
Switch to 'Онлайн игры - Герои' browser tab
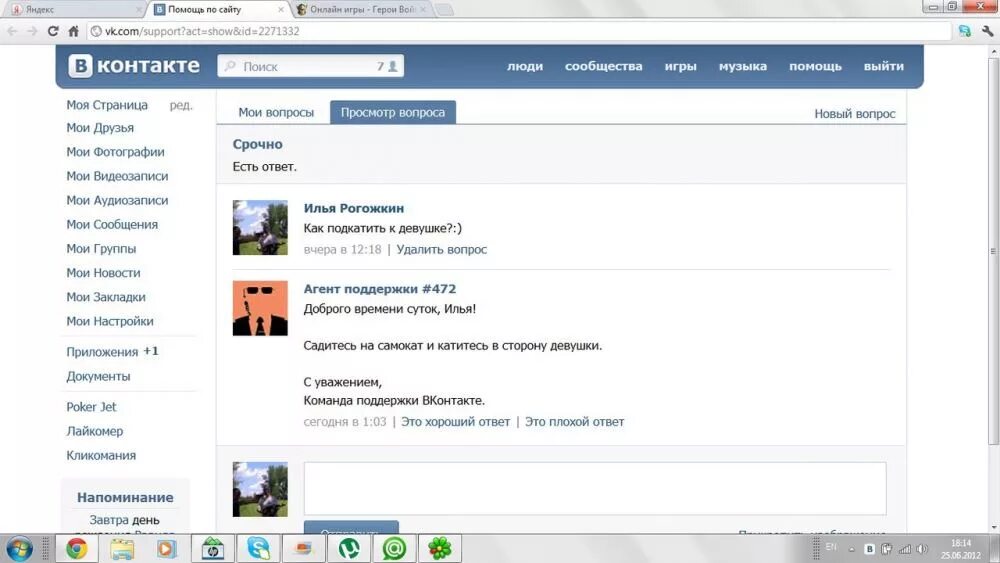point(362,10)
